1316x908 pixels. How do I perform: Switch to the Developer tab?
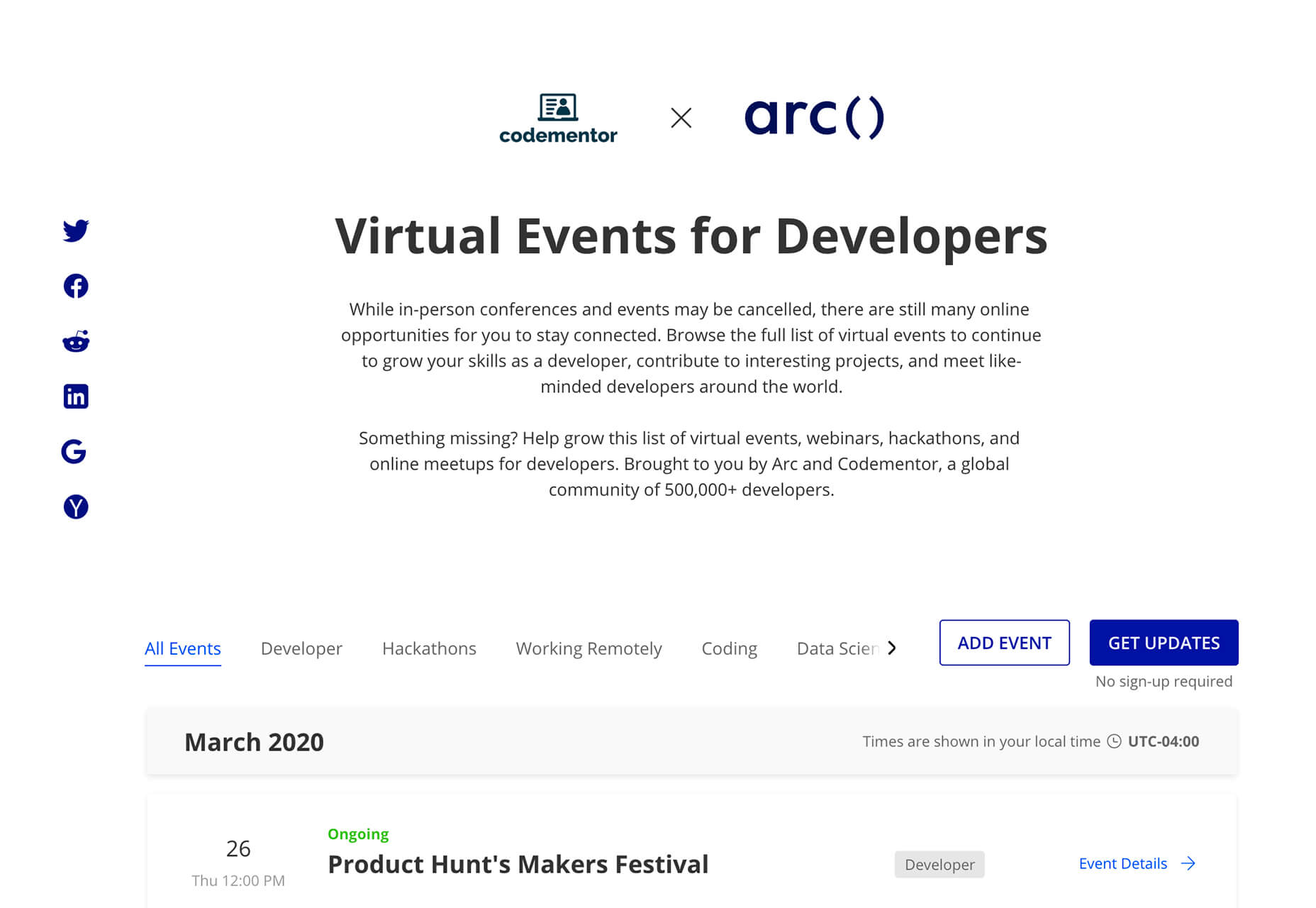[x=301, y=648]
